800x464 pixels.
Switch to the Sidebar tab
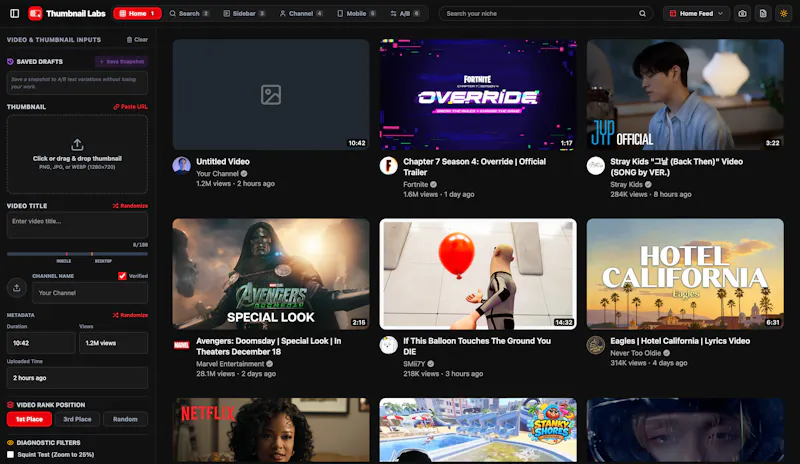(244, 13)
